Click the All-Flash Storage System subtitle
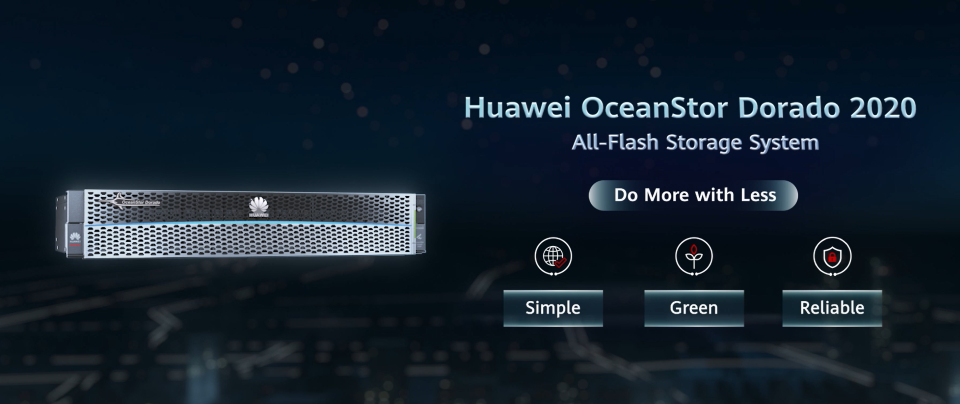Image resolution: width=960 pixels, height=404 pixels. coord(695,142)
